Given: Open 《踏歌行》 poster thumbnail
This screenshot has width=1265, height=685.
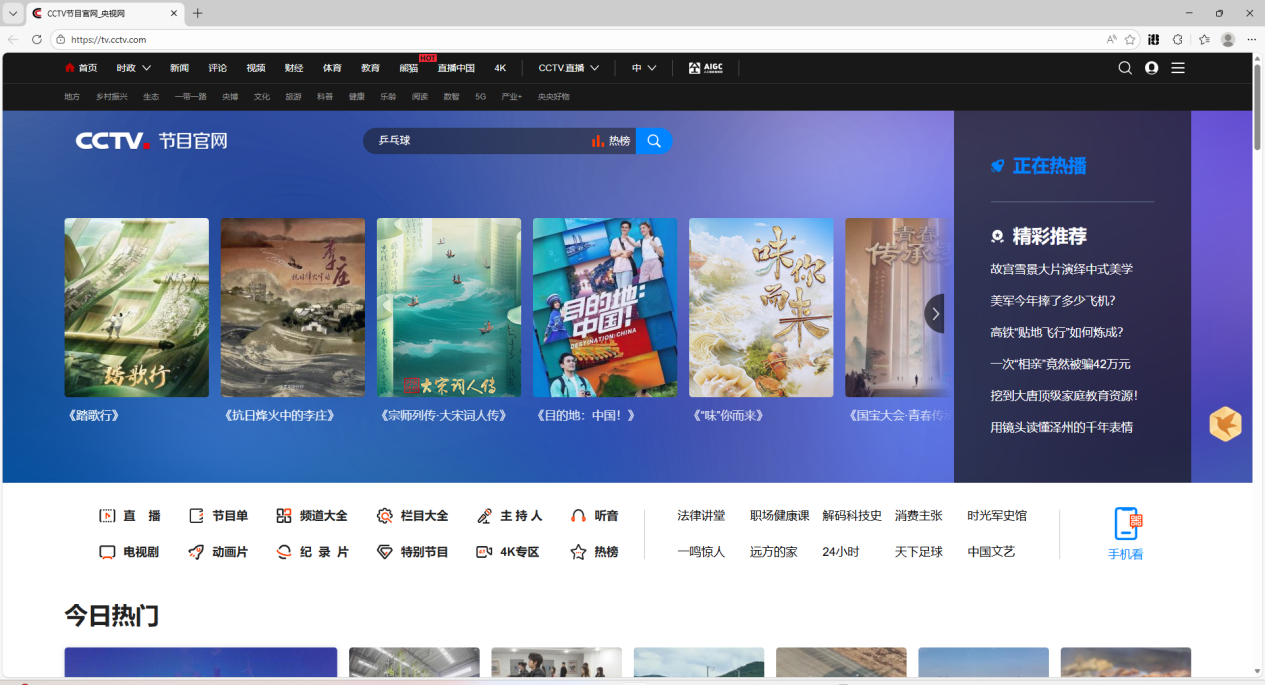Looking at the screenshot, I should [x=137, y=308].
